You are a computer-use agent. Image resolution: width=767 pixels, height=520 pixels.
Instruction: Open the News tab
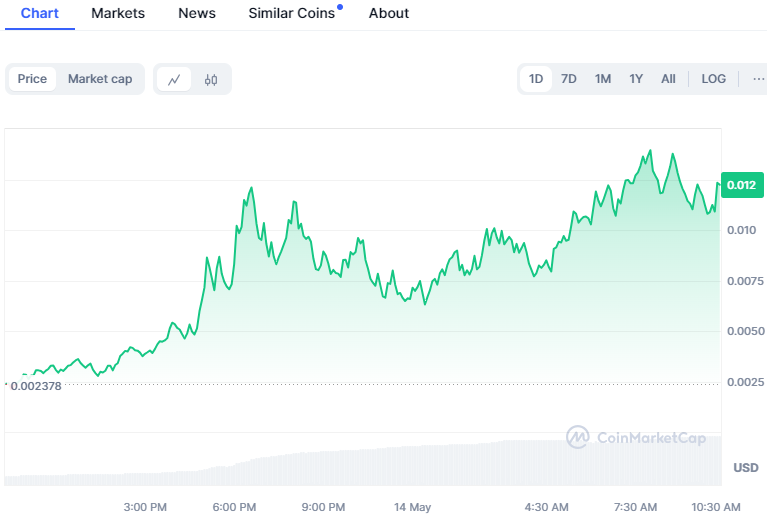197,13
